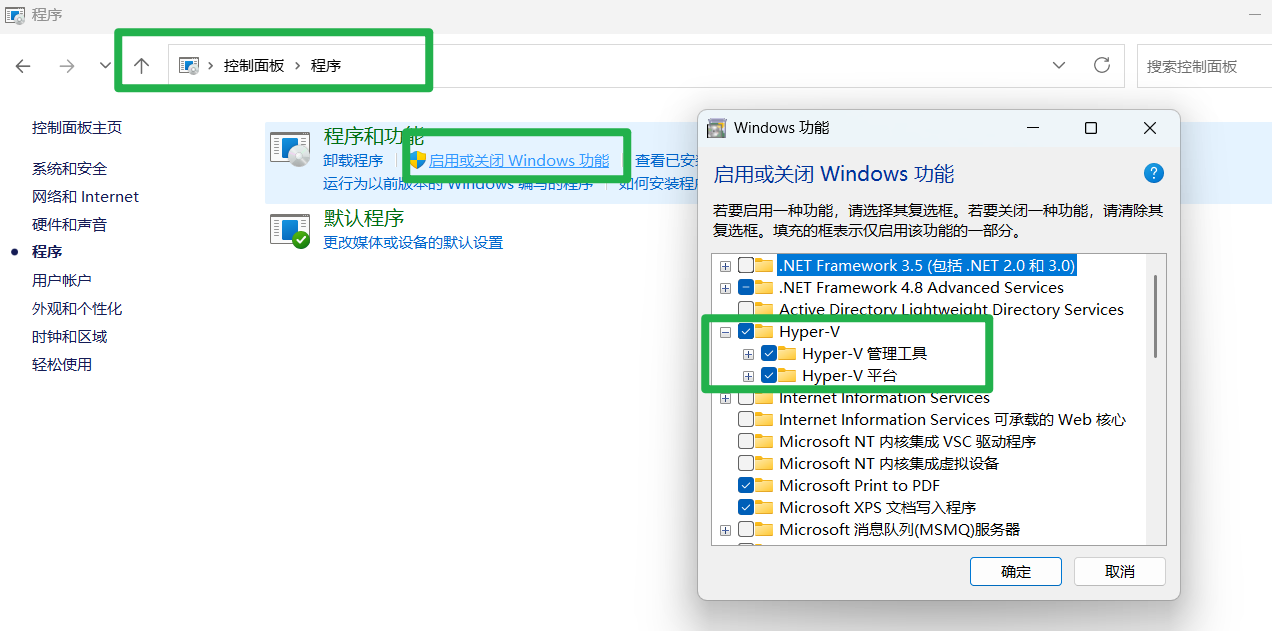Refresh the Control Panel view

pyautogui.click(x=1102, y=65)
